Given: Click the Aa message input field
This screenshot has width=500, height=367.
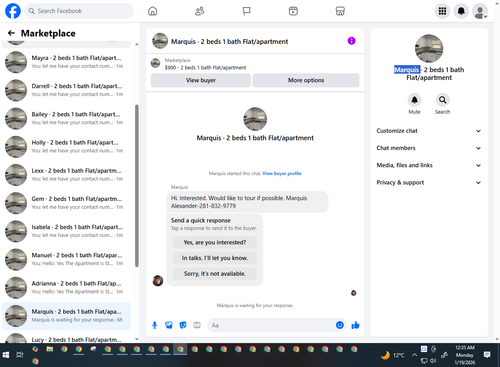Looking at the screenshot, I should 271,325.
